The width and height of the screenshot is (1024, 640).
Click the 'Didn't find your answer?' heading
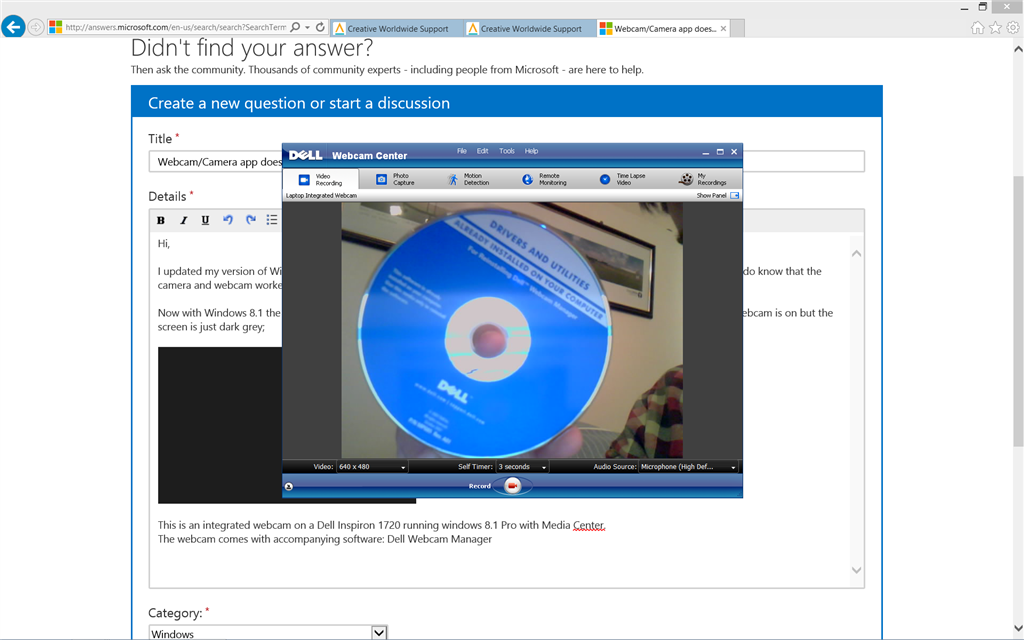tap(251, 48)
